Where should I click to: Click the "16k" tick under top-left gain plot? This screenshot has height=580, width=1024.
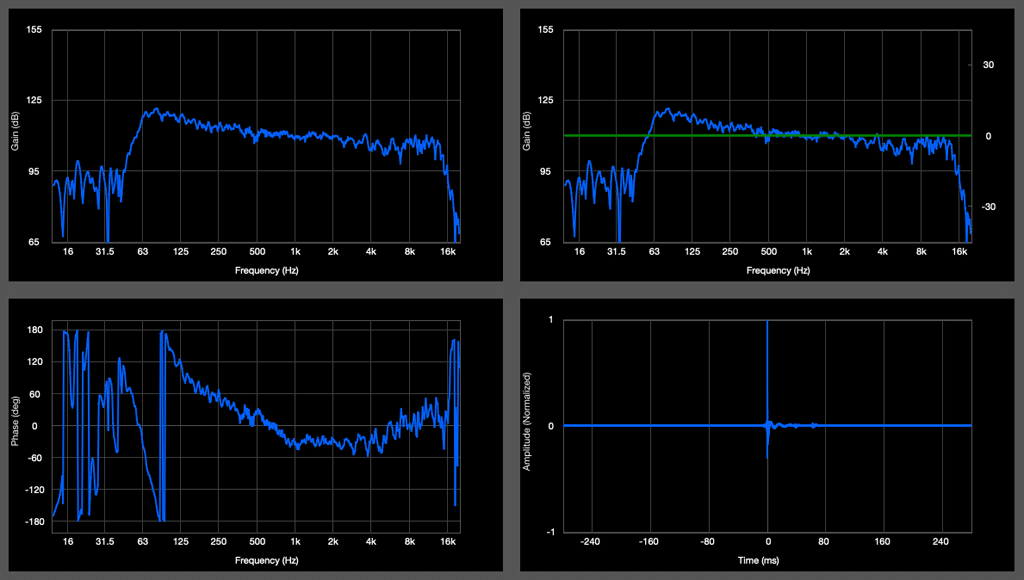coord(449,252)
